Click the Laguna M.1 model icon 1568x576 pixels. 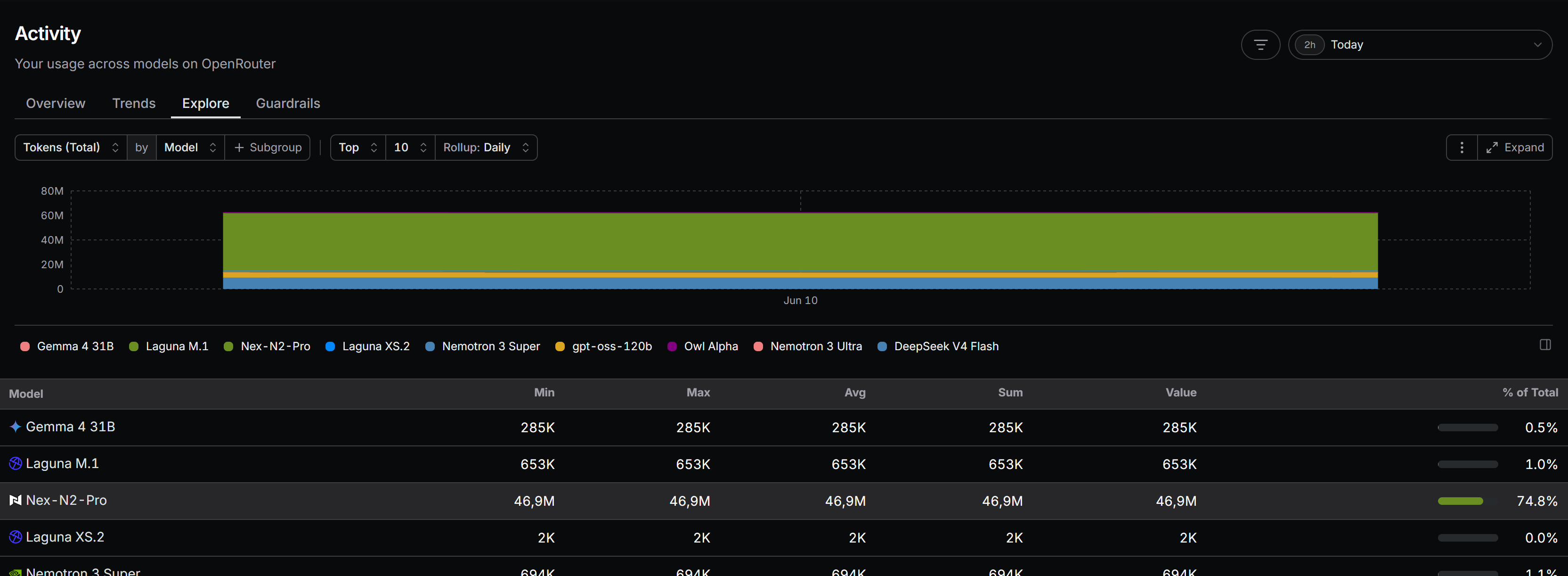click(15, 463)
